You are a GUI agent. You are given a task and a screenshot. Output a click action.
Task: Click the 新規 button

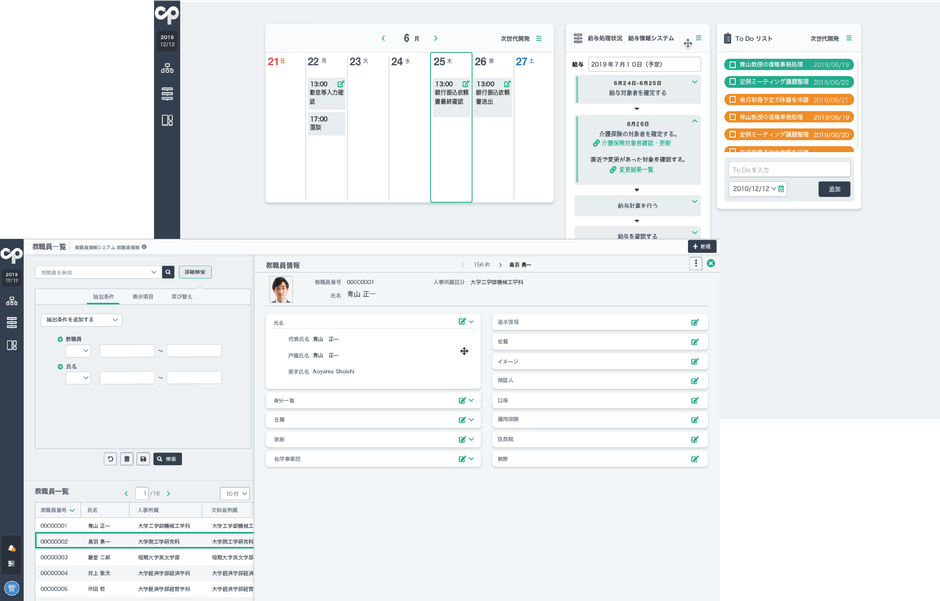[702, 246]
